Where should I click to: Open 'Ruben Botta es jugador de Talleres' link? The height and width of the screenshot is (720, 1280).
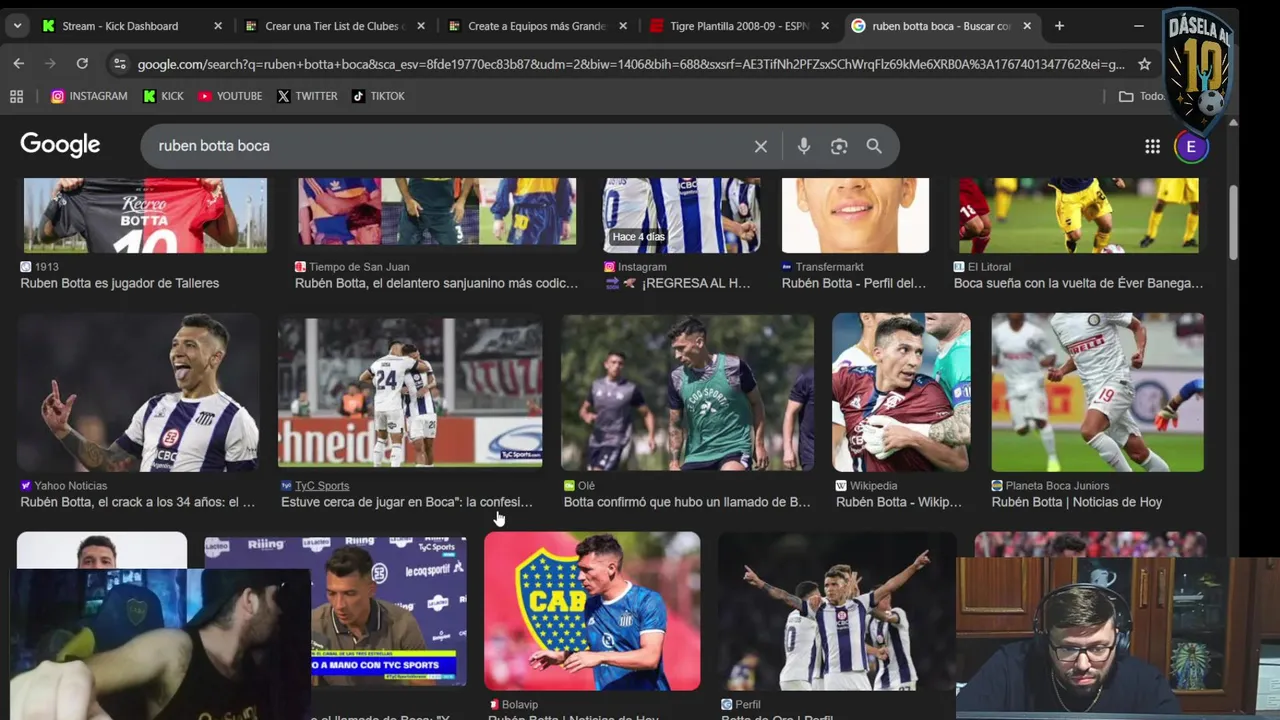point(119,283)
